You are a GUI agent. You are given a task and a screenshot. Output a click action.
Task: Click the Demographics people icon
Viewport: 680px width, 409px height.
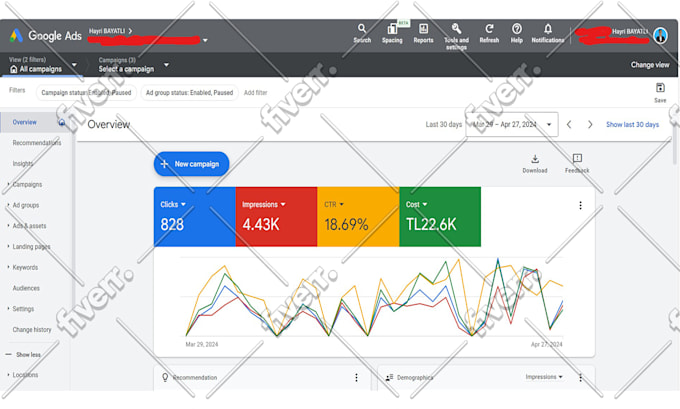pos(389,377)
